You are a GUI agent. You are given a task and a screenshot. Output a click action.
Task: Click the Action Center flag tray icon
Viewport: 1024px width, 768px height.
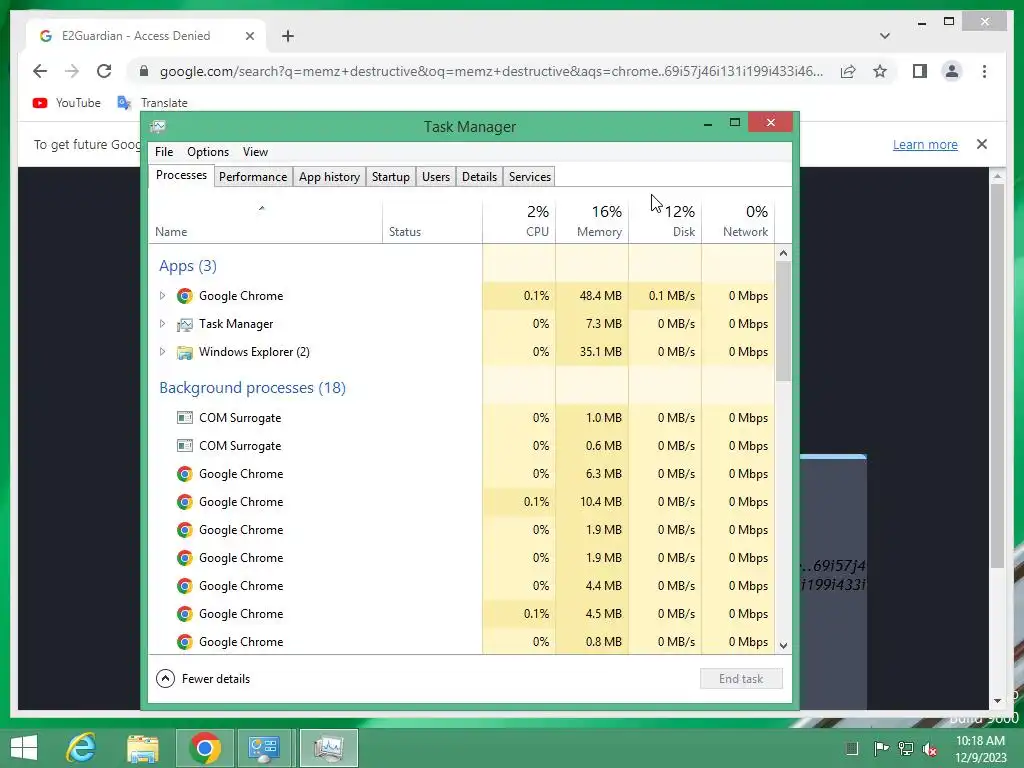point(881,748)
